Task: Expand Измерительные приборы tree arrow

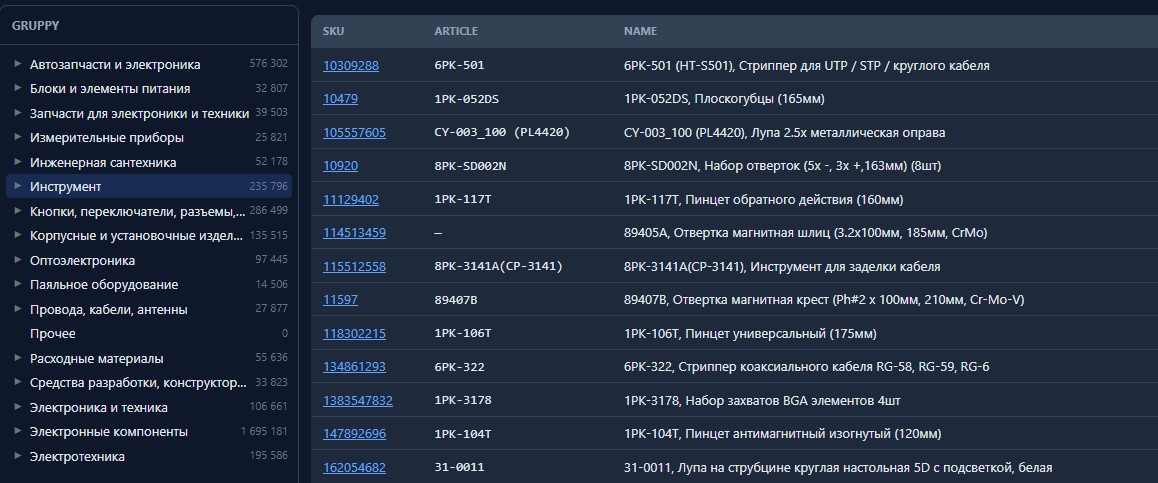Action: [18, 137]
